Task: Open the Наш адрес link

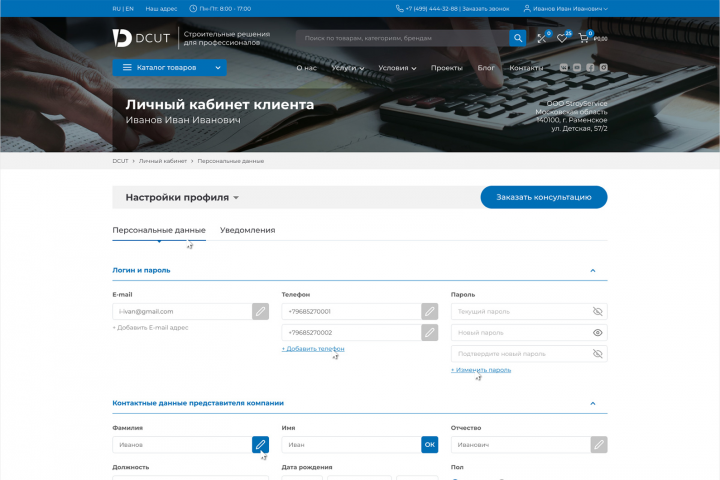Action: click(x=161, y=9)
